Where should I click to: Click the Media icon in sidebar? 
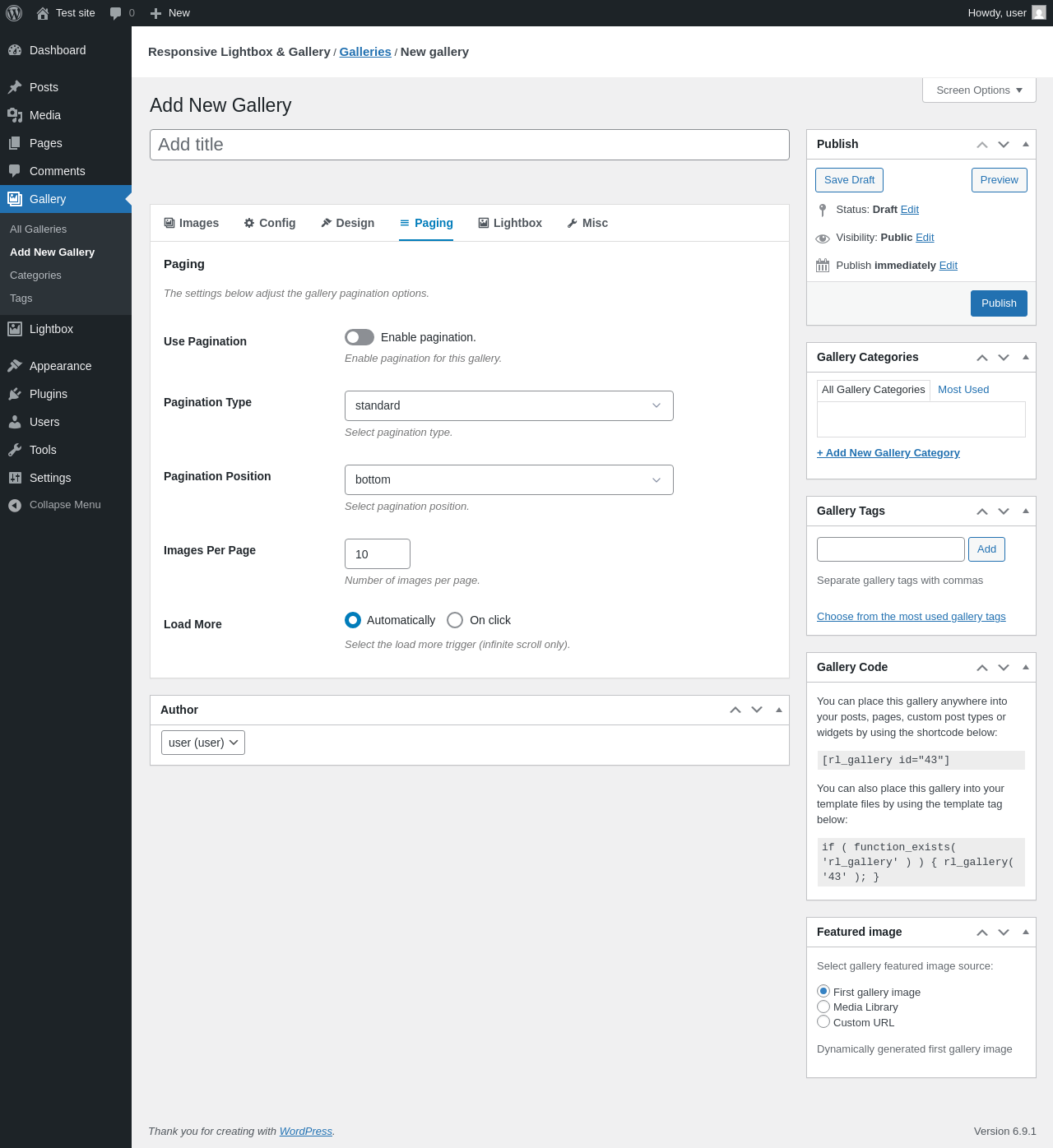click(x=15, y=115)
